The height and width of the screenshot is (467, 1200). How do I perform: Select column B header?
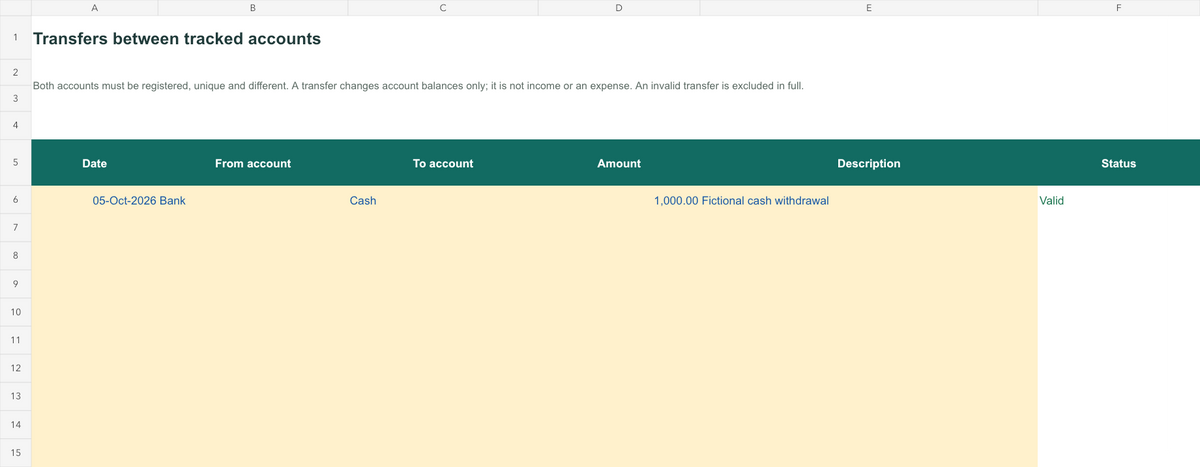[253, 8]
